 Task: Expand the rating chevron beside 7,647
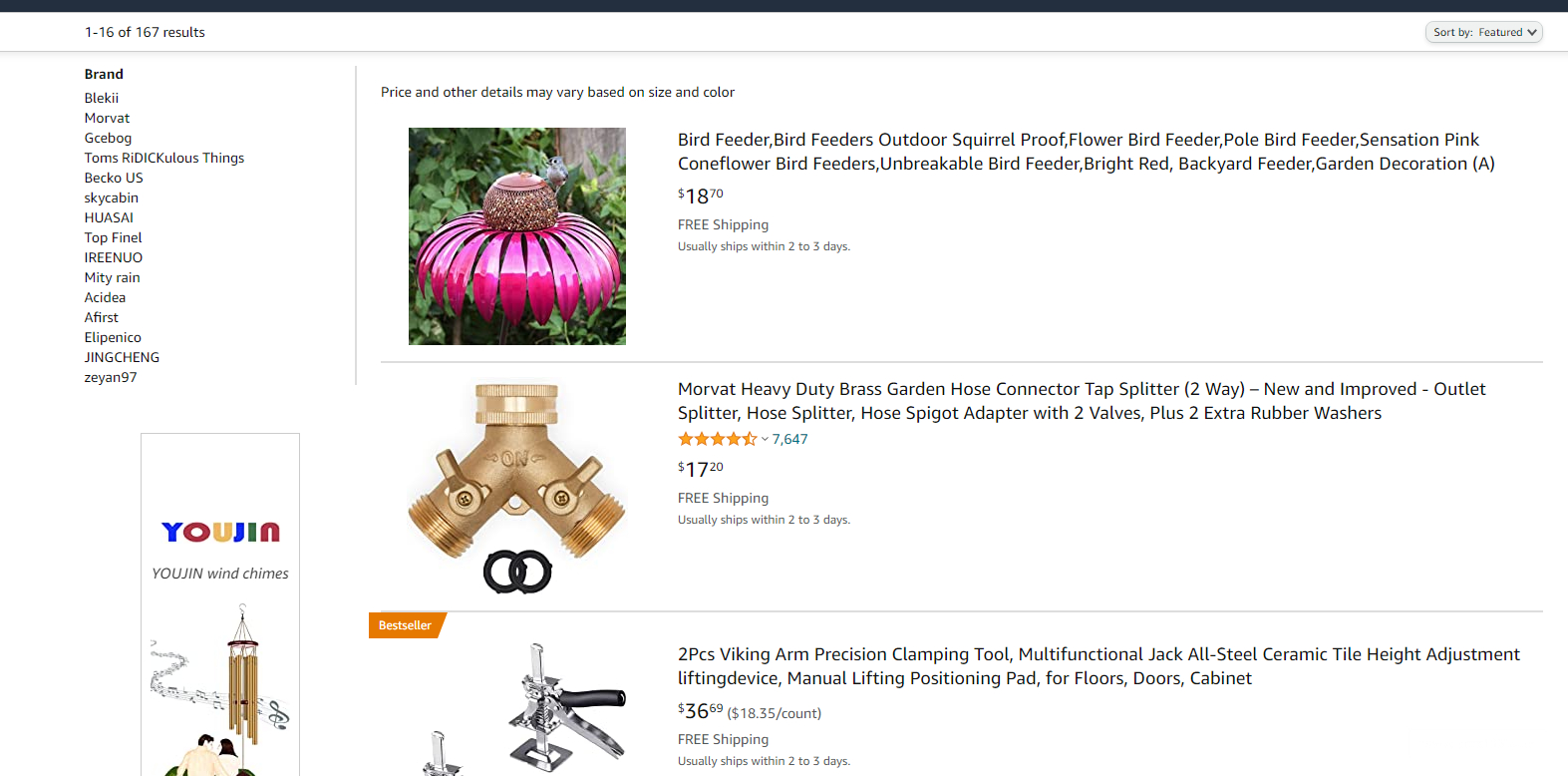click(765, 440)
